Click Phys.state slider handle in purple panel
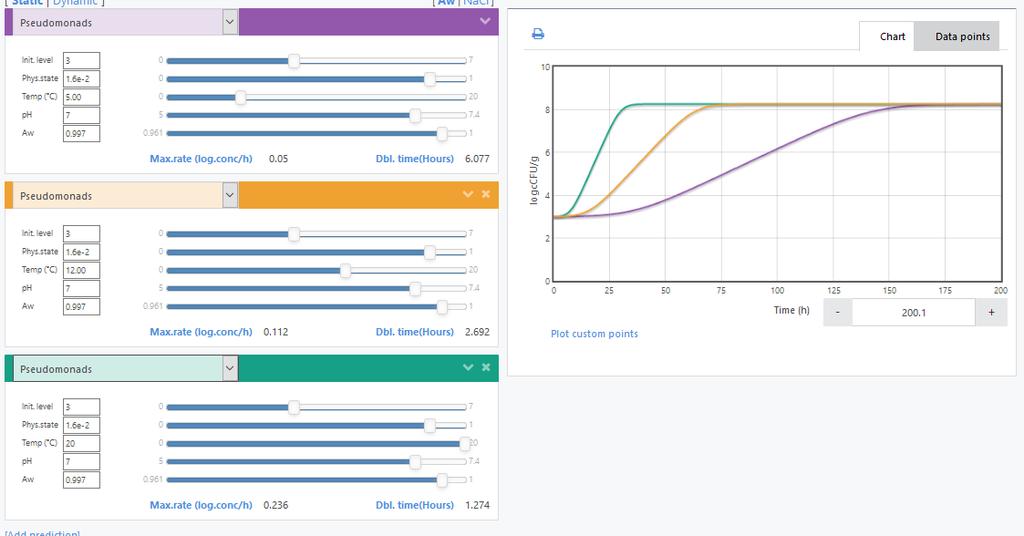1024x536 pixels. [x=430, y=79]
